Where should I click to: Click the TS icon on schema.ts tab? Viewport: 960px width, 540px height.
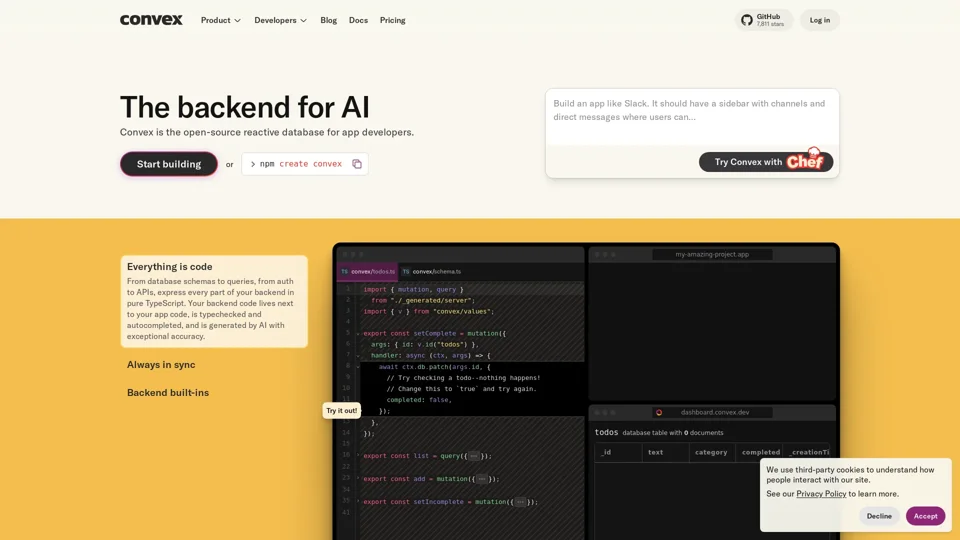pos(406,271)
